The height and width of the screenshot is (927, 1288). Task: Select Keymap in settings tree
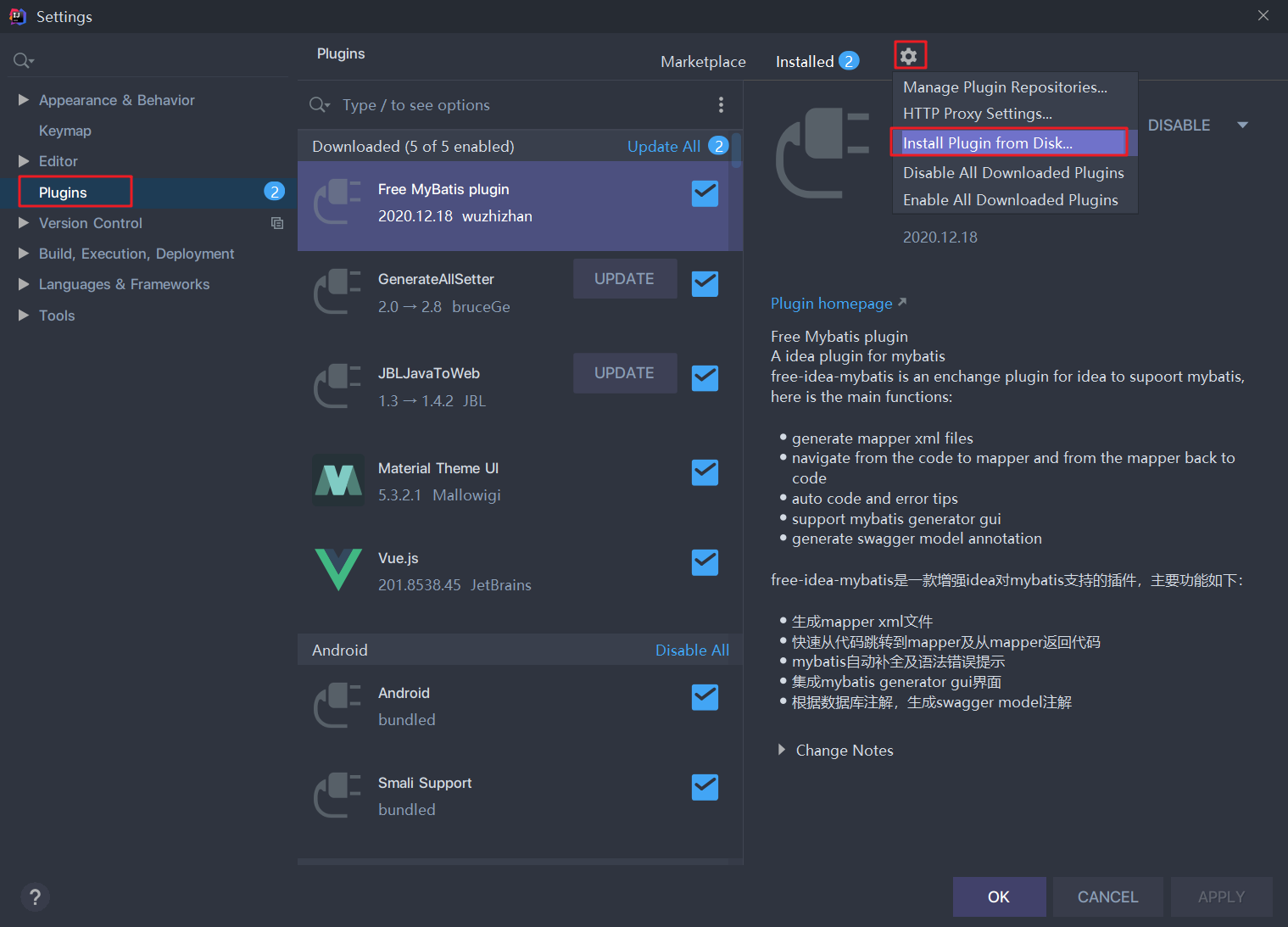click(x=65, y=131)
